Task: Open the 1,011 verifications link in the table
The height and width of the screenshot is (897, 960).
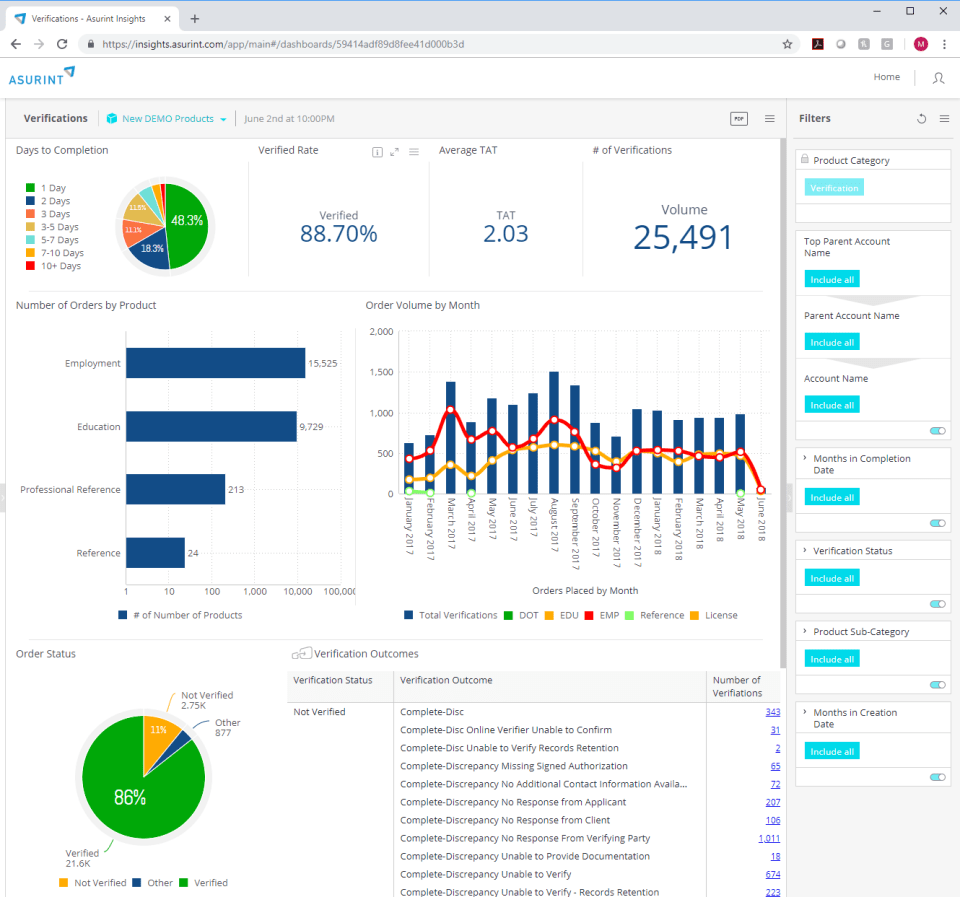Action: pos(768,838)
